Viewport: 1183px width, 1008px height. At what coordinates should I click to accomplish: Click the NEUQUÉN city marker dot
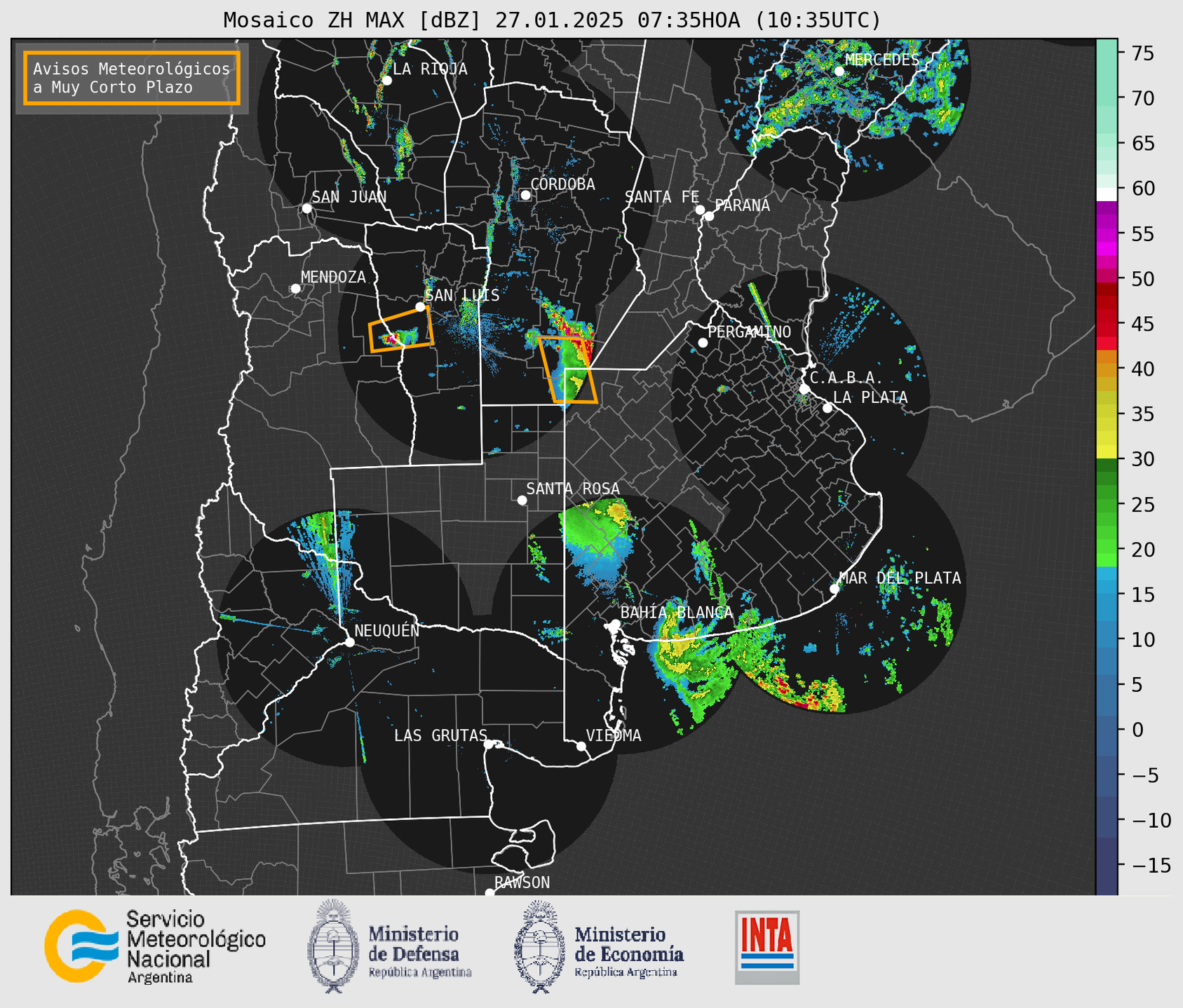(x=349, y=642)
